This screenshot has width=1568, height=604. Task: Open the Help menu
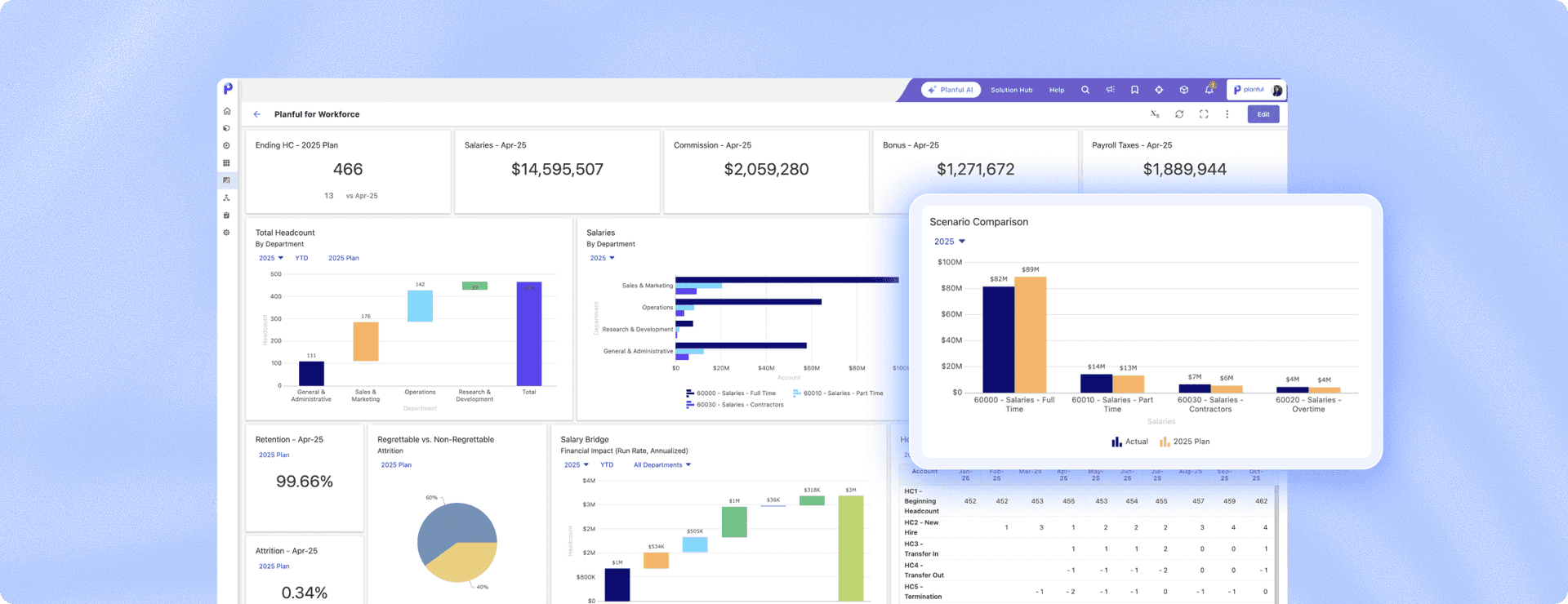pyautogui.click(x=1057, y=90)
